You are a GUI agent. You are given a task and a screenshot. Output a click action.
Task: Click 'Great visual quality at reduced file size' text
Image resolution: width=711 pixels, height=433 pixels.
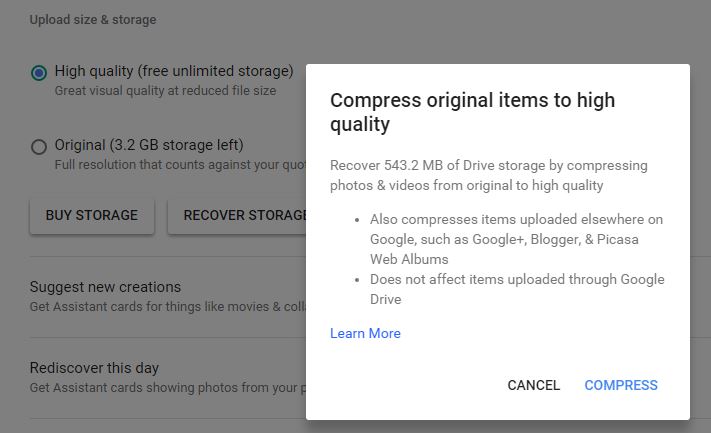point(166,91)
